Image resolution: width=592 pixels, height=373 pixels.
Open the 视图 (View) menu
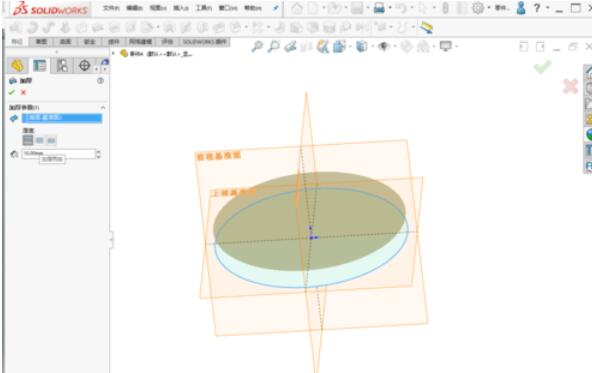pos(158,8)
